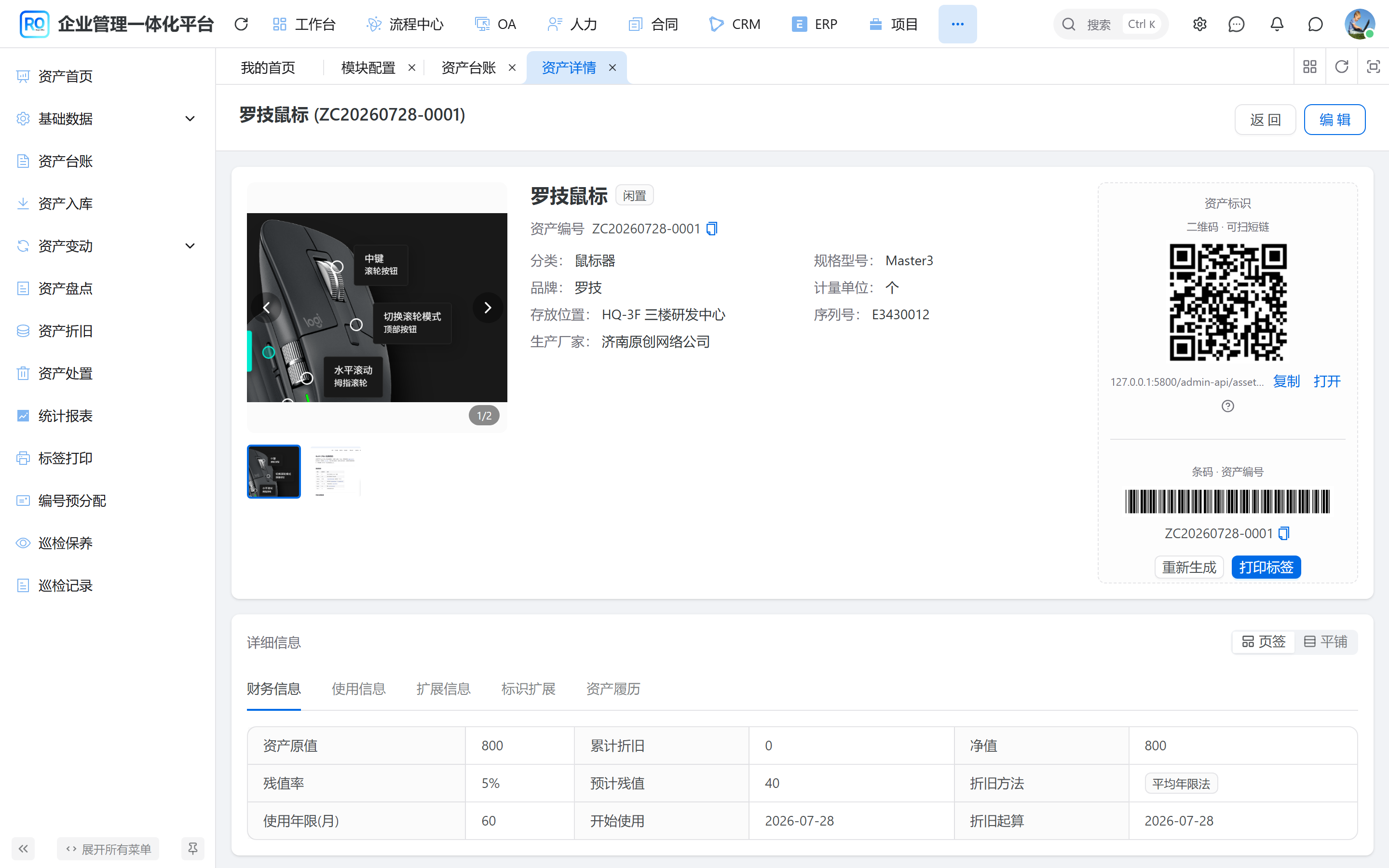Click the help question mark under QR link
Image resolution: width=1389 pixels, height=868 pixels.
1228,406
